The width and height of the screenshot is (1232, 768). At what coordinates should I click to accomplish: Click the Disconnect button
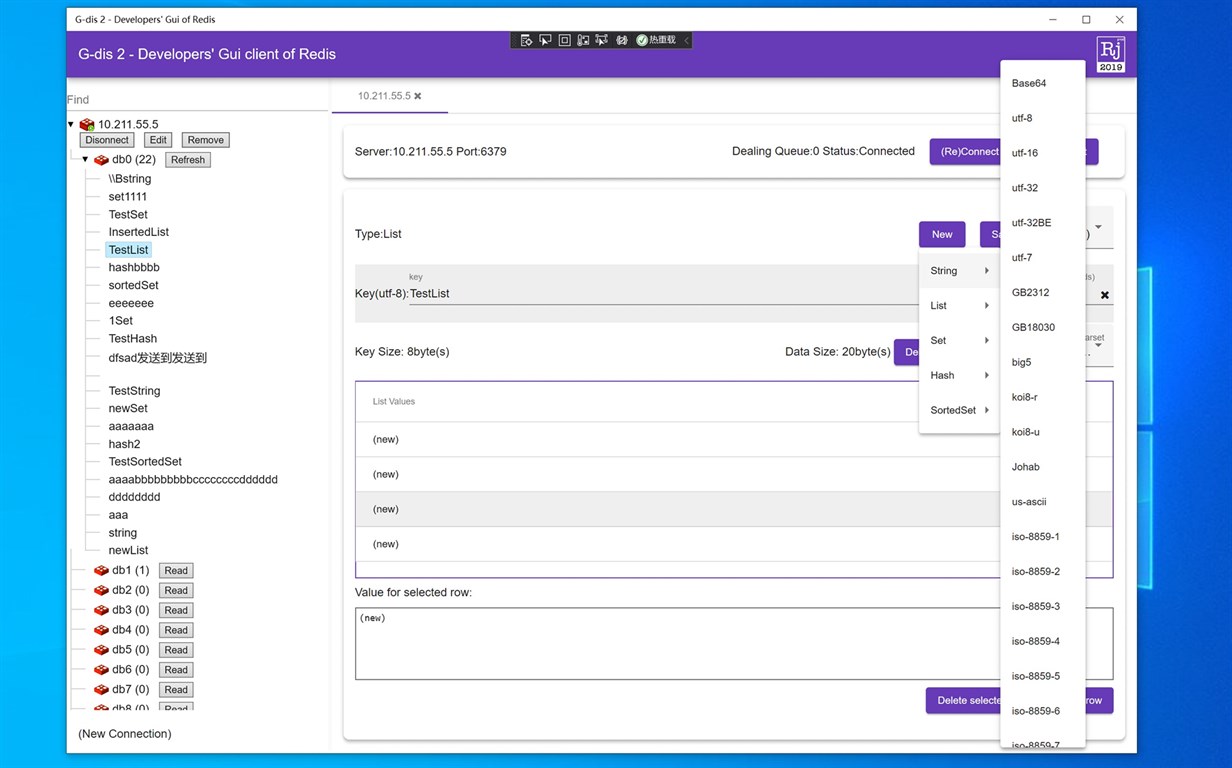click(107, 140)
